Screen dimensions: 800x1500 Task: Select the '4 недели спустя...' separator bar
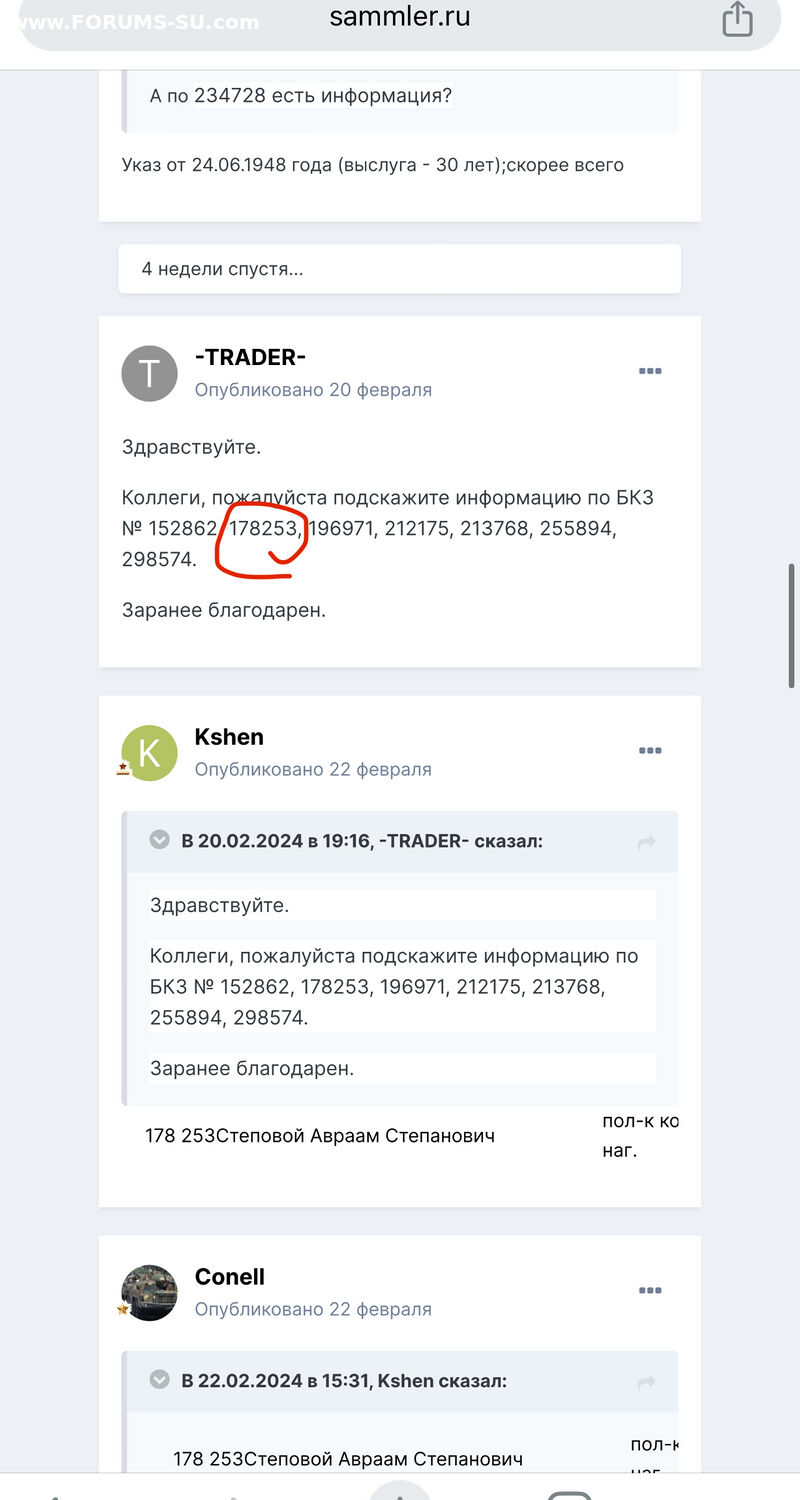point(400,269)
